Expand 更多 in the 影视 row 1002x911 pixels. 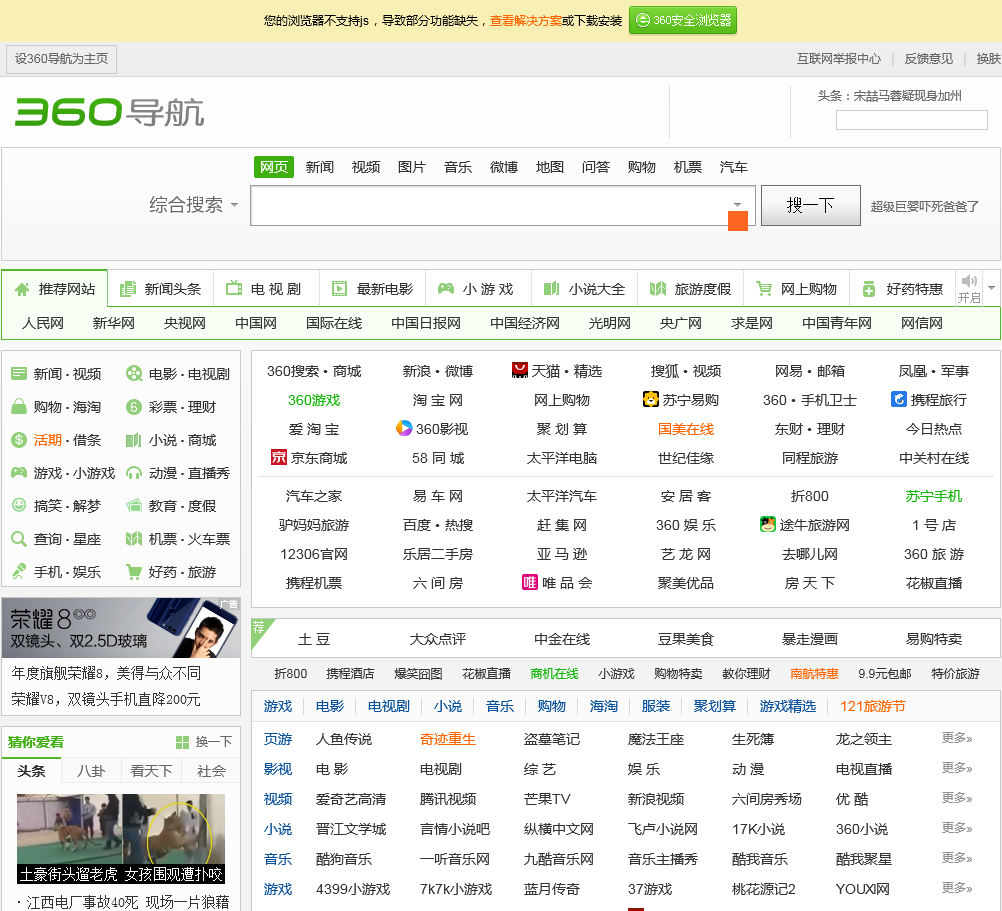(957, 769)
